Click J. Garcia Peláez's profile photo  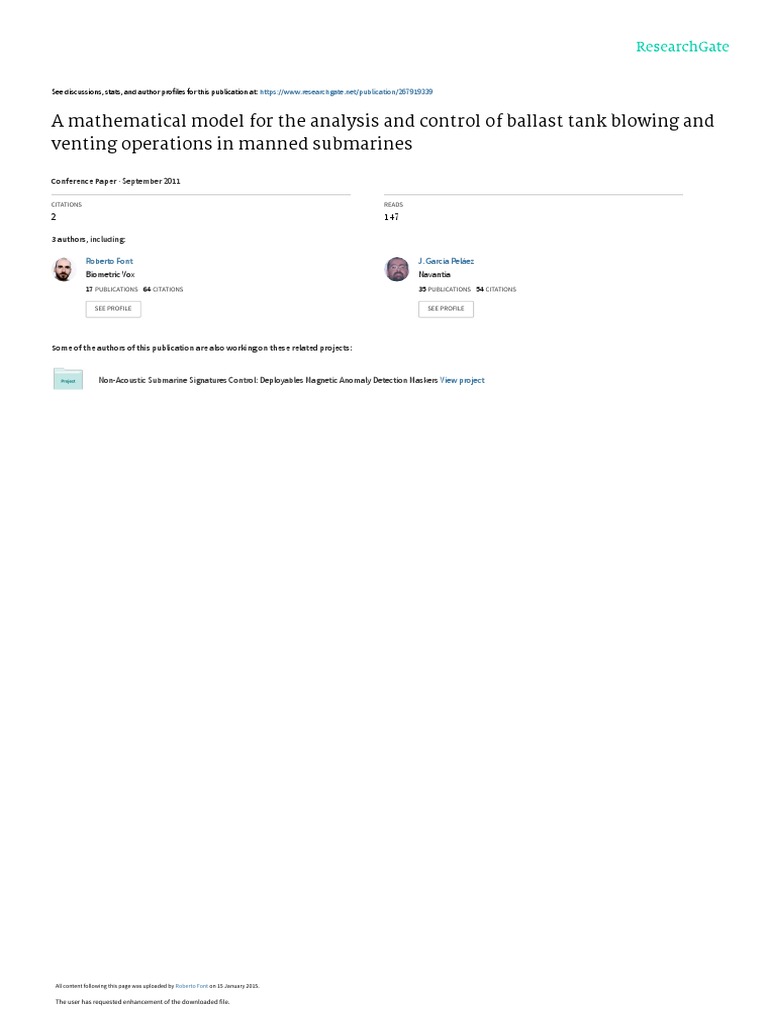click(397, 269)
